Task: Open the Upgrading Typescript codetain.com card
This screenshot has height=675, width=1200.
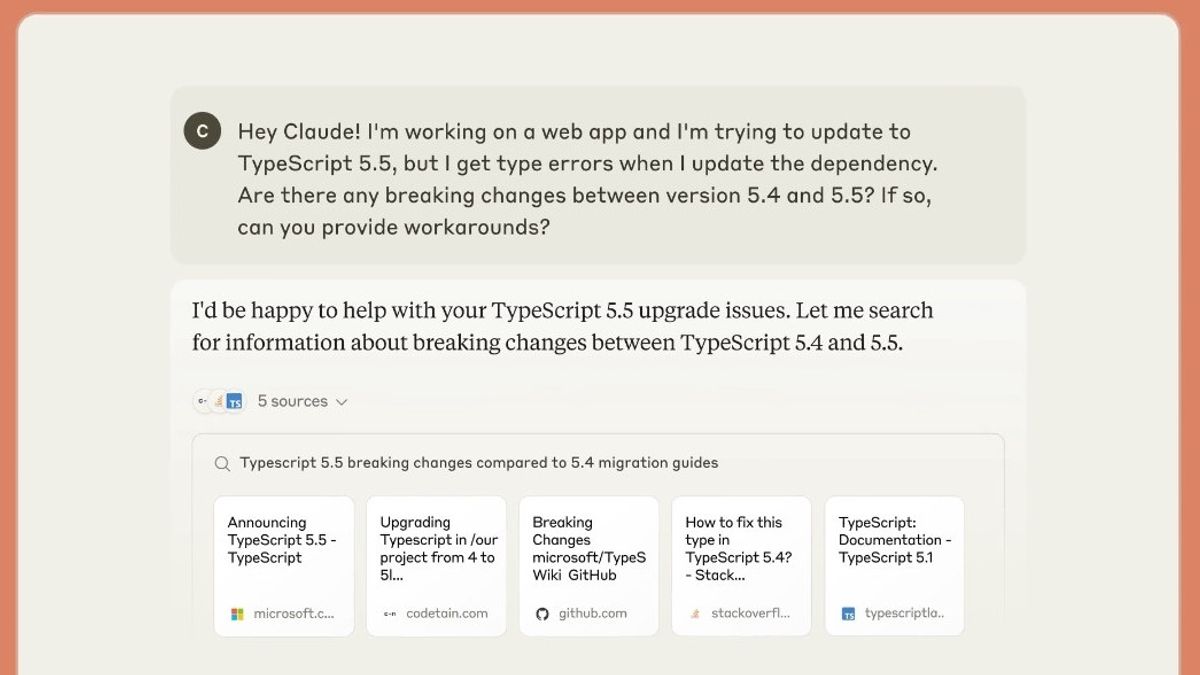Action: tap(436, 566)
